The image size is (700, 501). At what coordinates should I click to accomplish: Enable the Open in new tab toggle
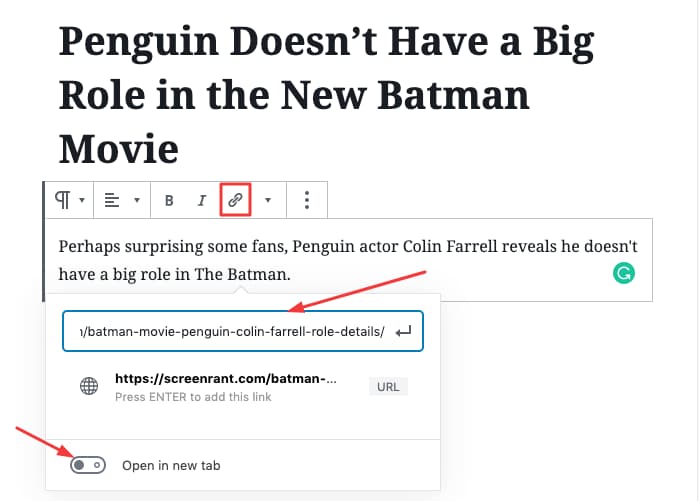[x=88, y=465]
